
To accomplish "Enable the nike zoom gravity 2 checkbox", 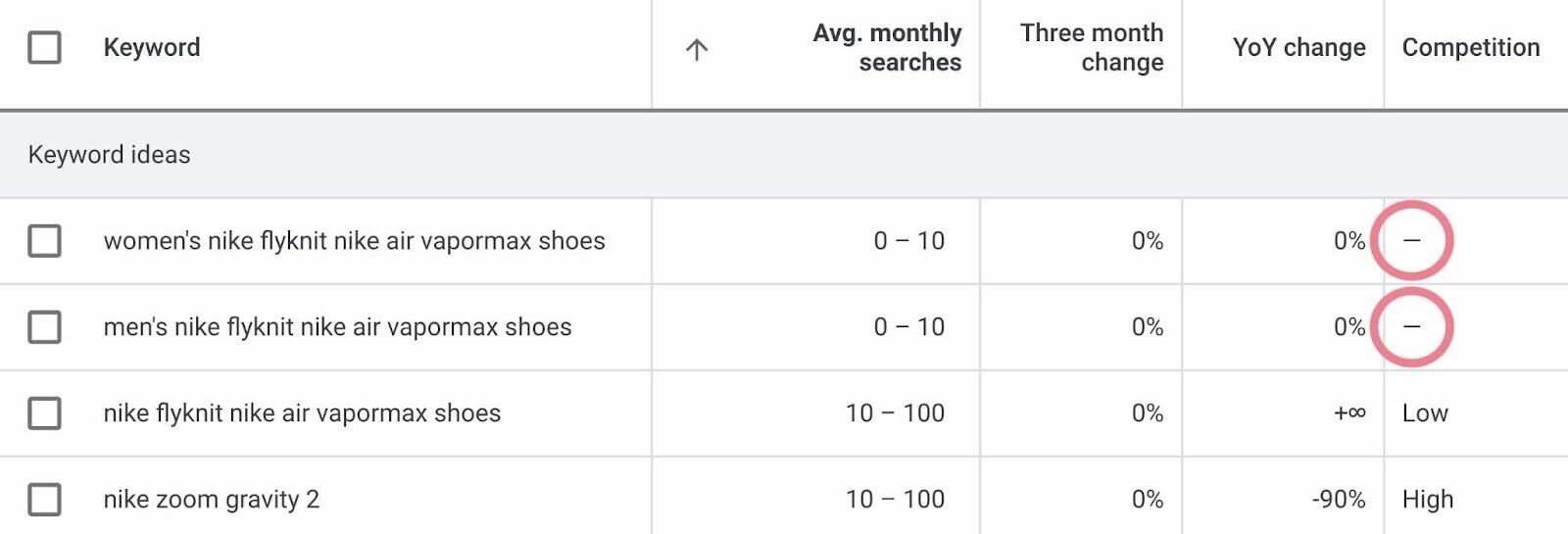I will (x=44, y=500).
